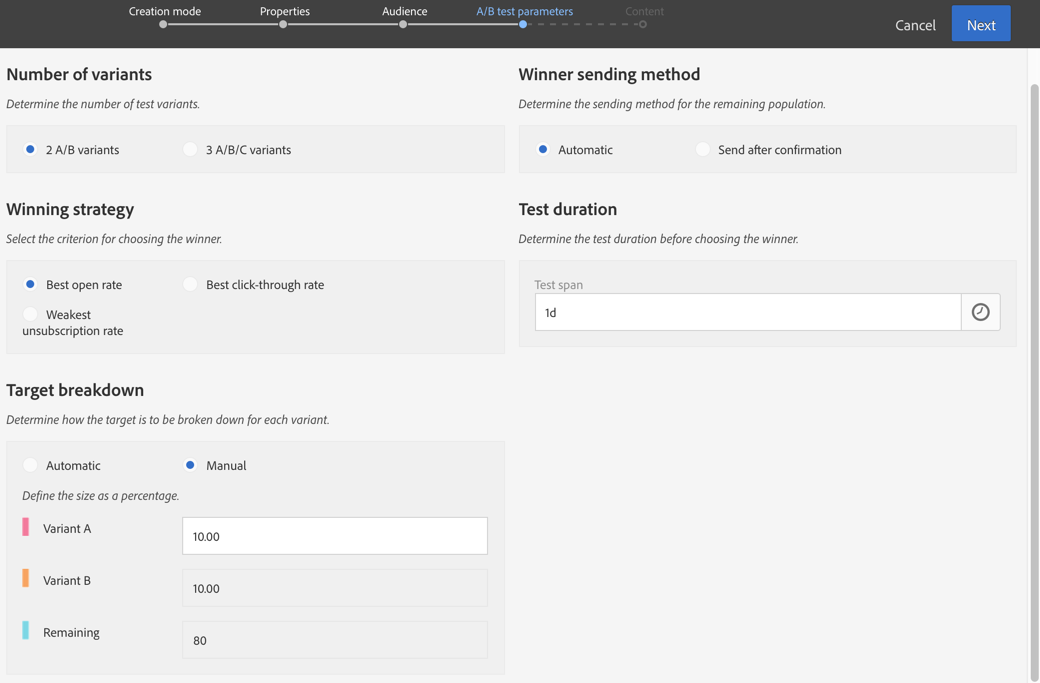Click the Variant A pink color marker
This screenshot has height=683, width=1040.
(26, 527)
